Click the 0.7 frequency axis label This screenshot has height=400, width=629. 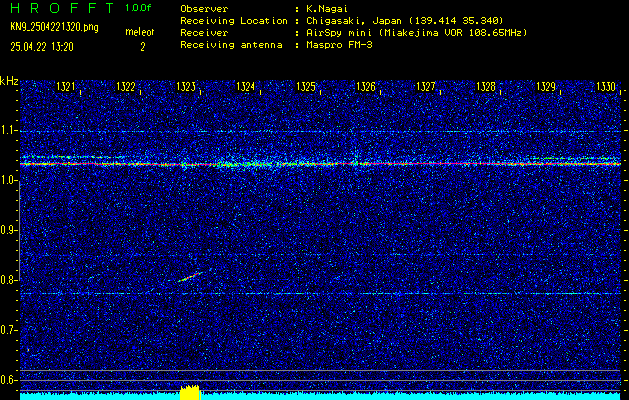click(8, 330)
